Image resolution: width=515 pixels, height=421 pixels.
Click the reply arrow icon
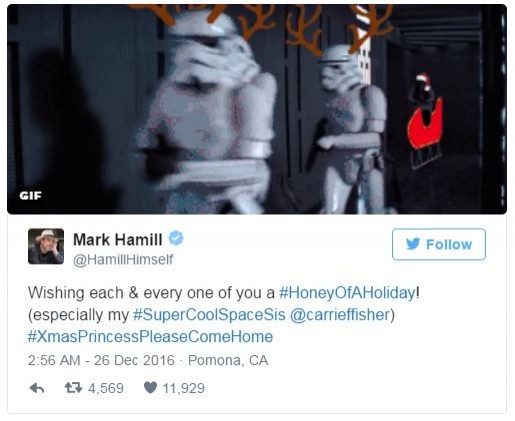pyautogui.click(x=37, y=388)
